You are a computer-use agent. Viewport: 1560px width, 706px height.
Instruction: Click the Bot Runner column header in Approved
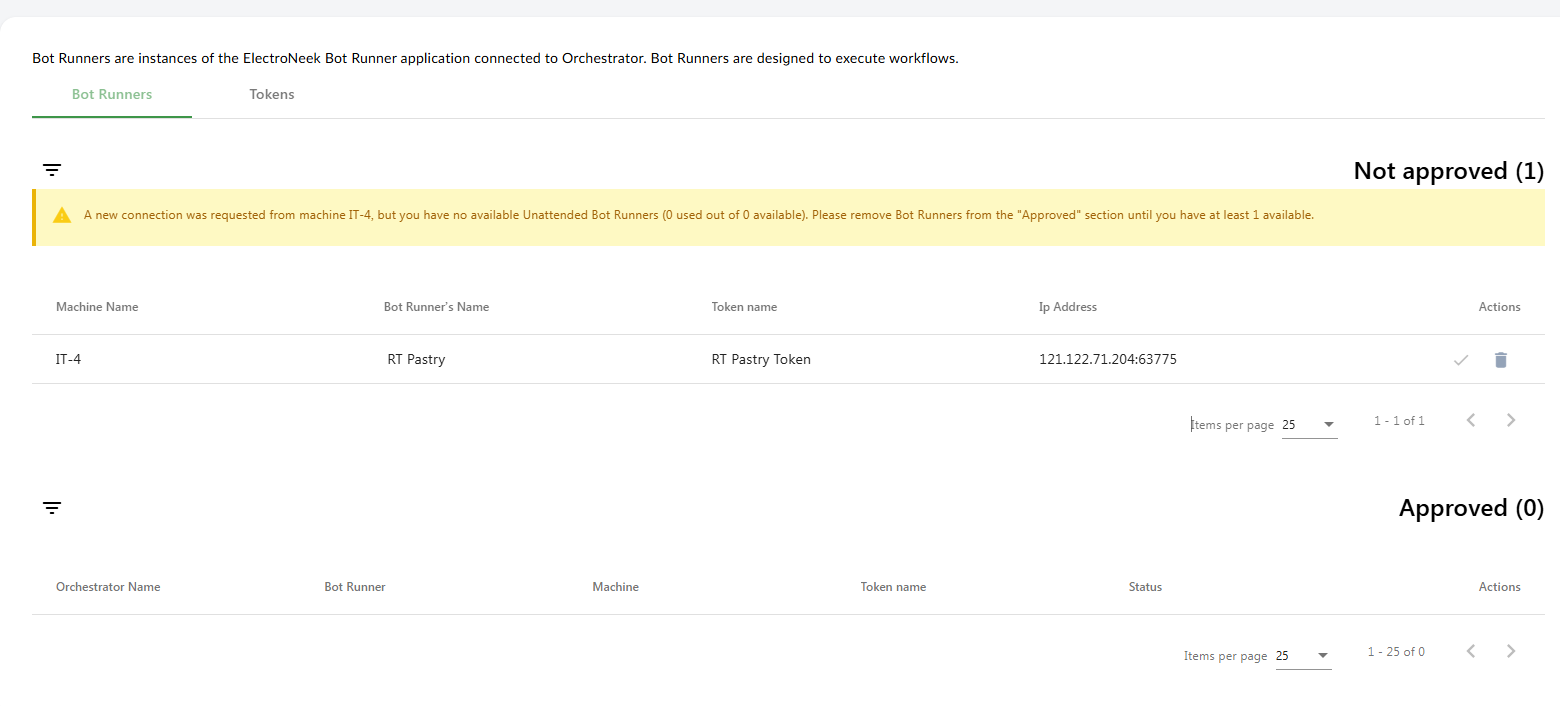355,587
